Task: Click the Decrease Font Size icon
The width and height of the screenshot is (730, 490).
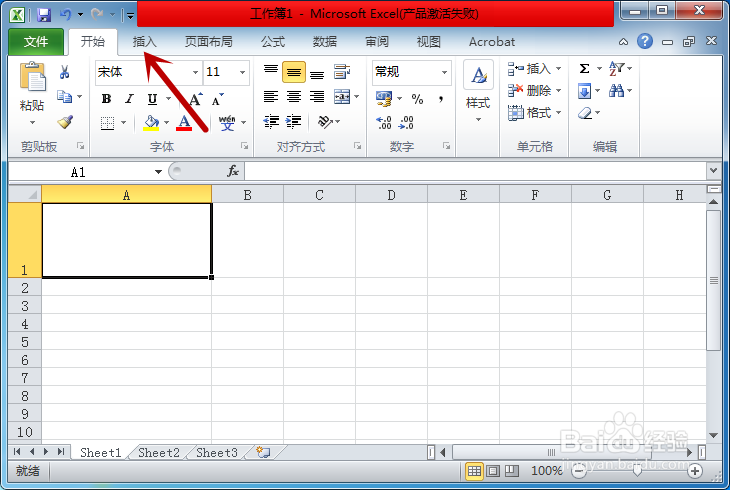Action: [x=217, y=100]
